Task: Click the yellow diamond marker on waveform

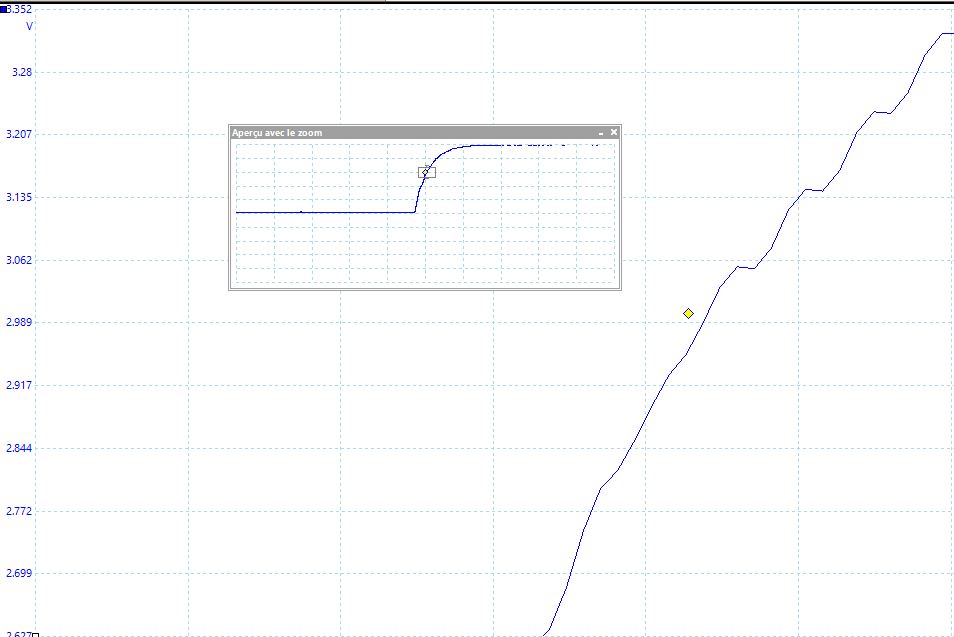Action: [x=688, y=313]
